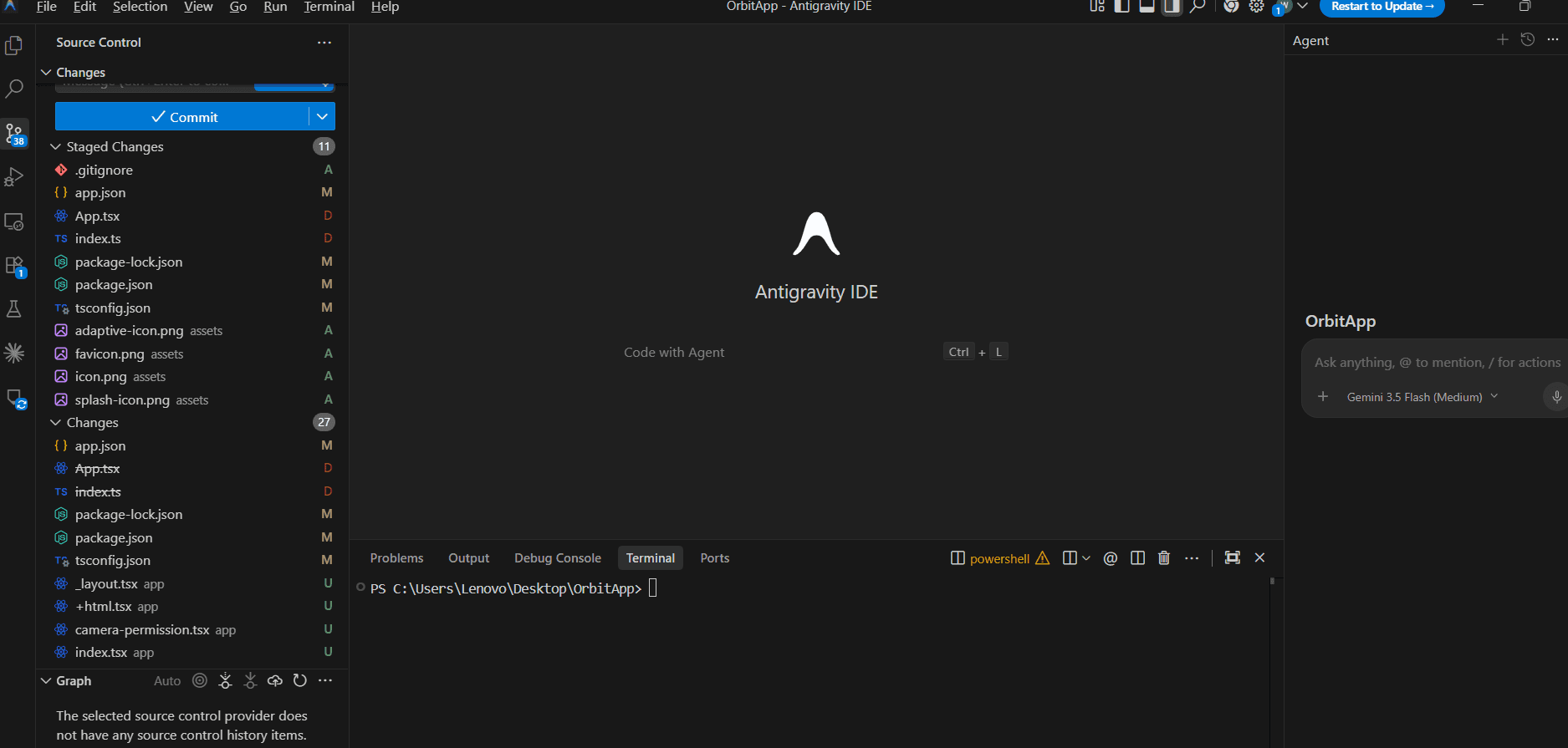Kill the terminal with trash icon

[1164, 557]
